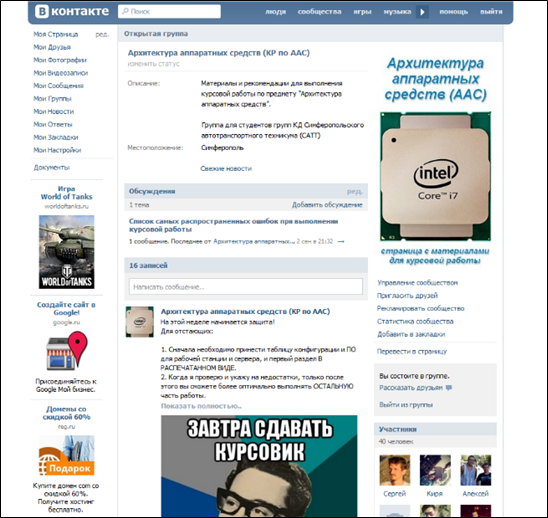Screen dimensions: 548x518
Task: Open Мои Сообщения
Action: pyautogui.click(x=58, y=86)
